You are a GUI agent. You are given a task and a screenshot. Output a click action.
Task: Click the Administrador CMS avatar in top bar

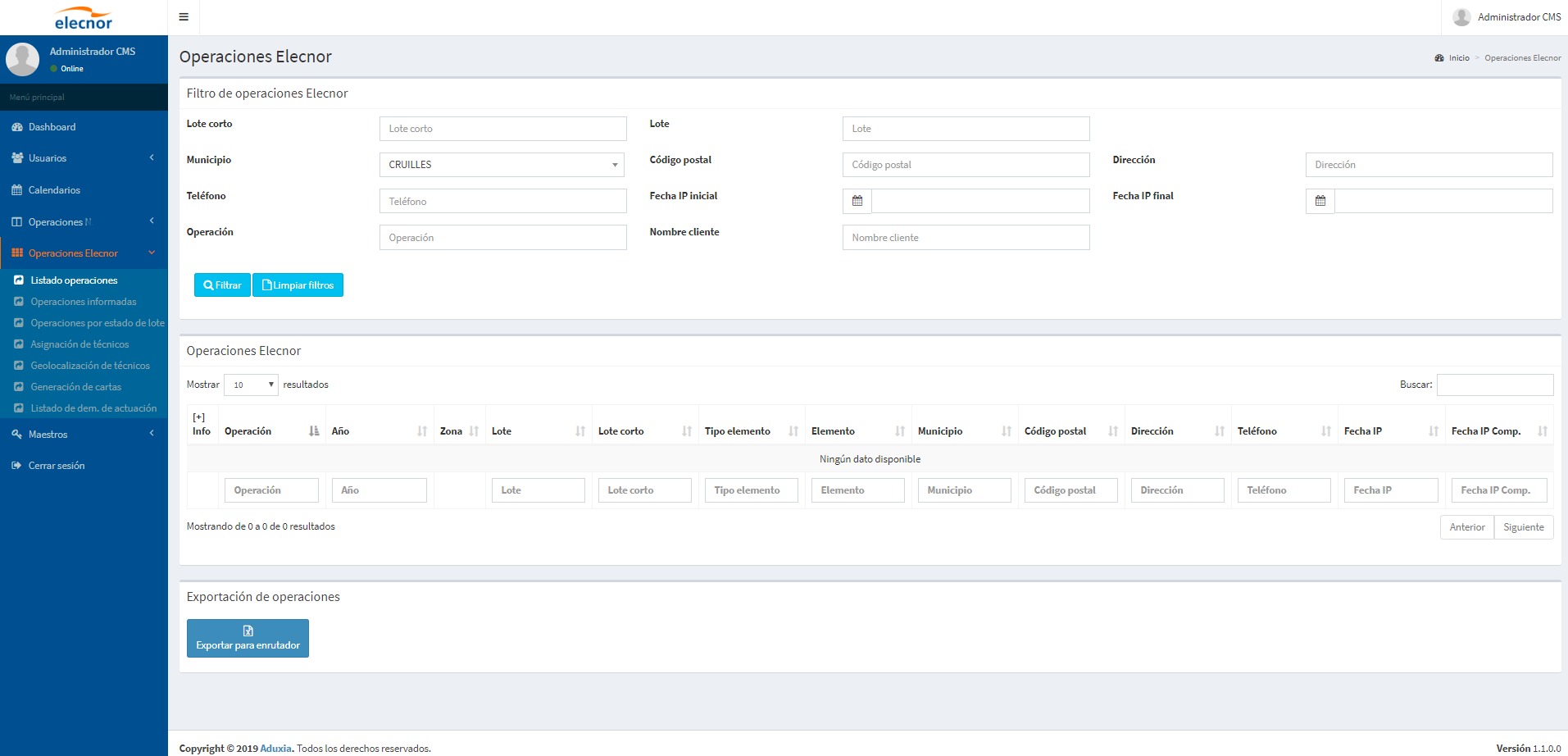(x=1461, y=17)
